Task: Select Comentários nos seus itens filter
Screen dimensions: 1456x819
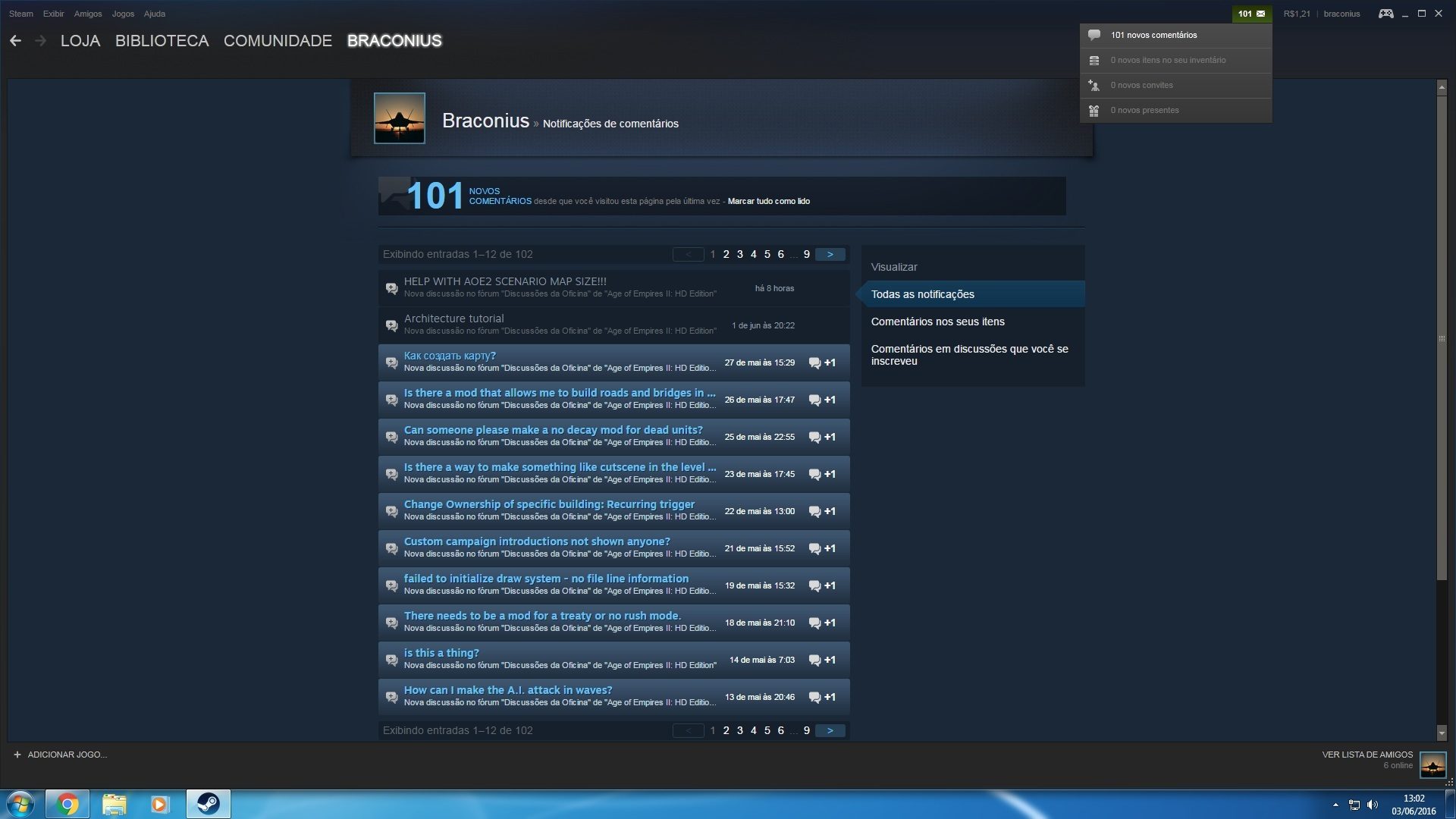Action: click(937, 322)
